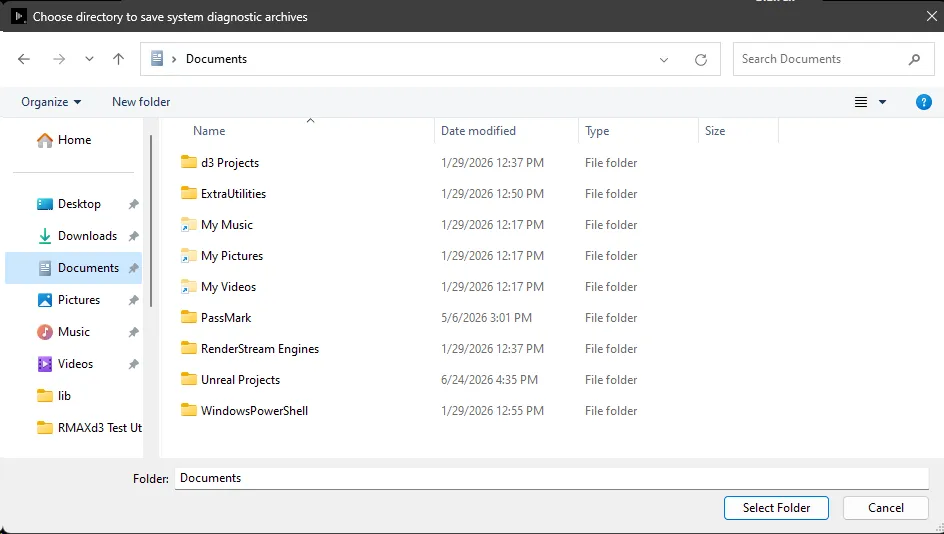Viewport: 944px width, 534px height.
Task: Confirm with Select Folder button
Action: (776, 508)
